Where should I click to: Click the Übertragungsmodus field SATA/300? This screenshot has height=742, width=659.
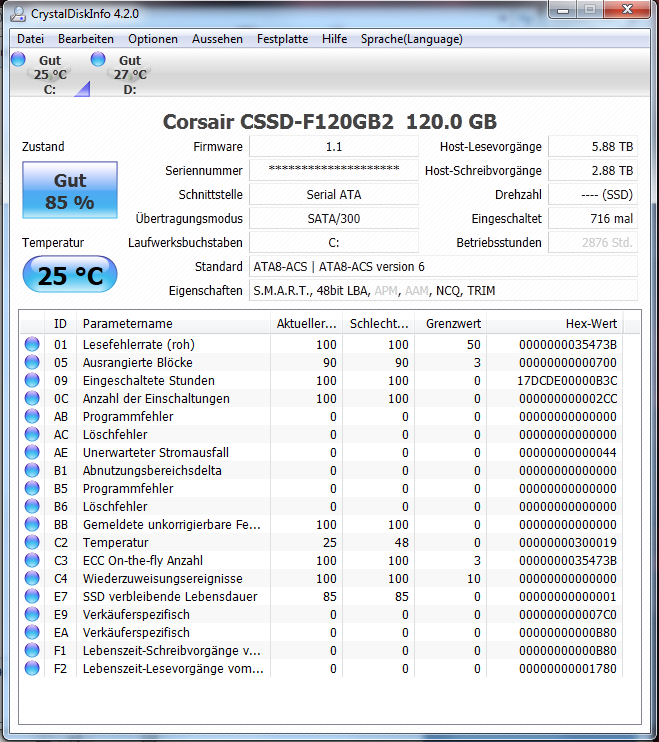[x=334, y=219]
